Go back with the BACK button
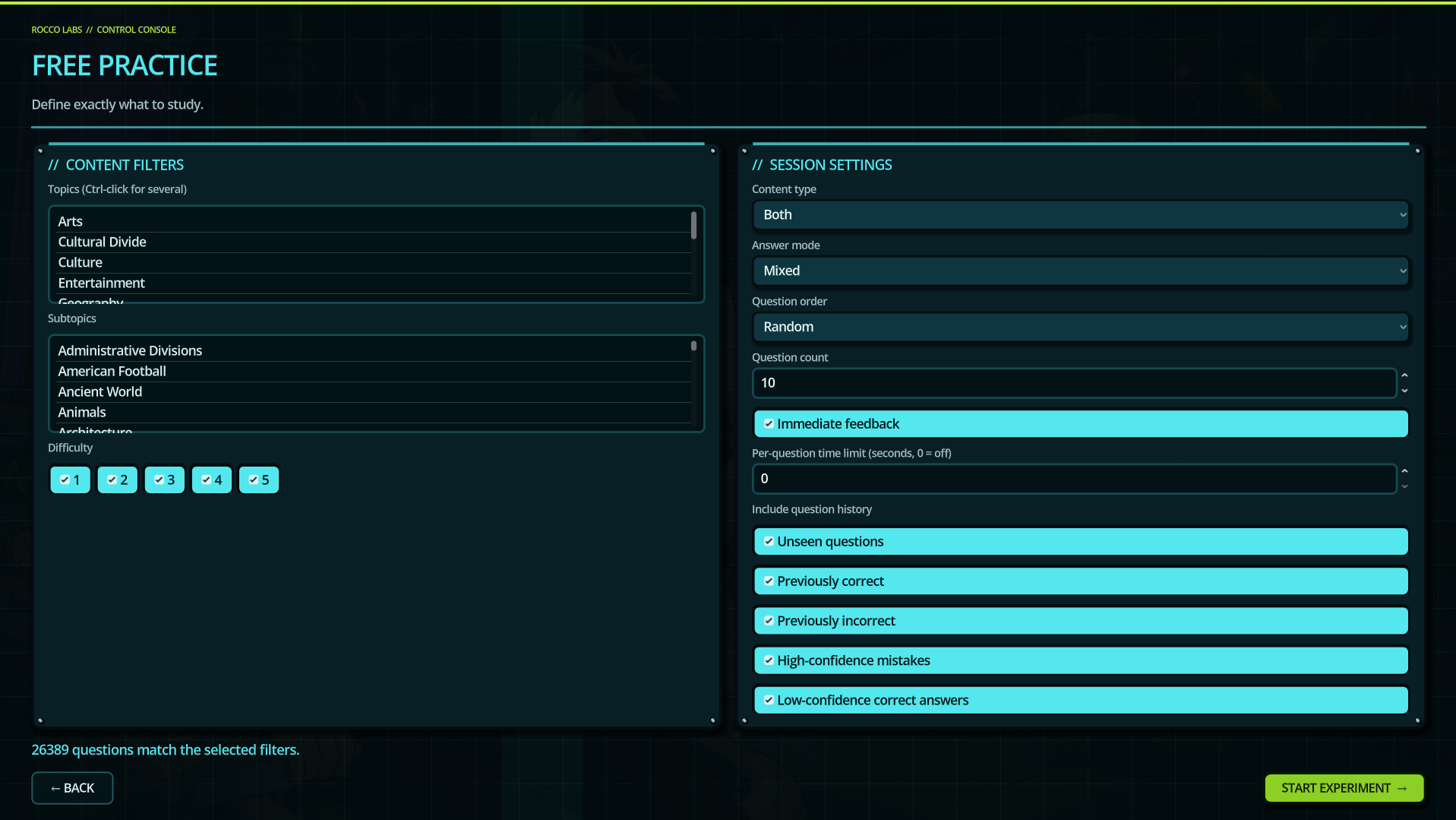 pos(72,788)
